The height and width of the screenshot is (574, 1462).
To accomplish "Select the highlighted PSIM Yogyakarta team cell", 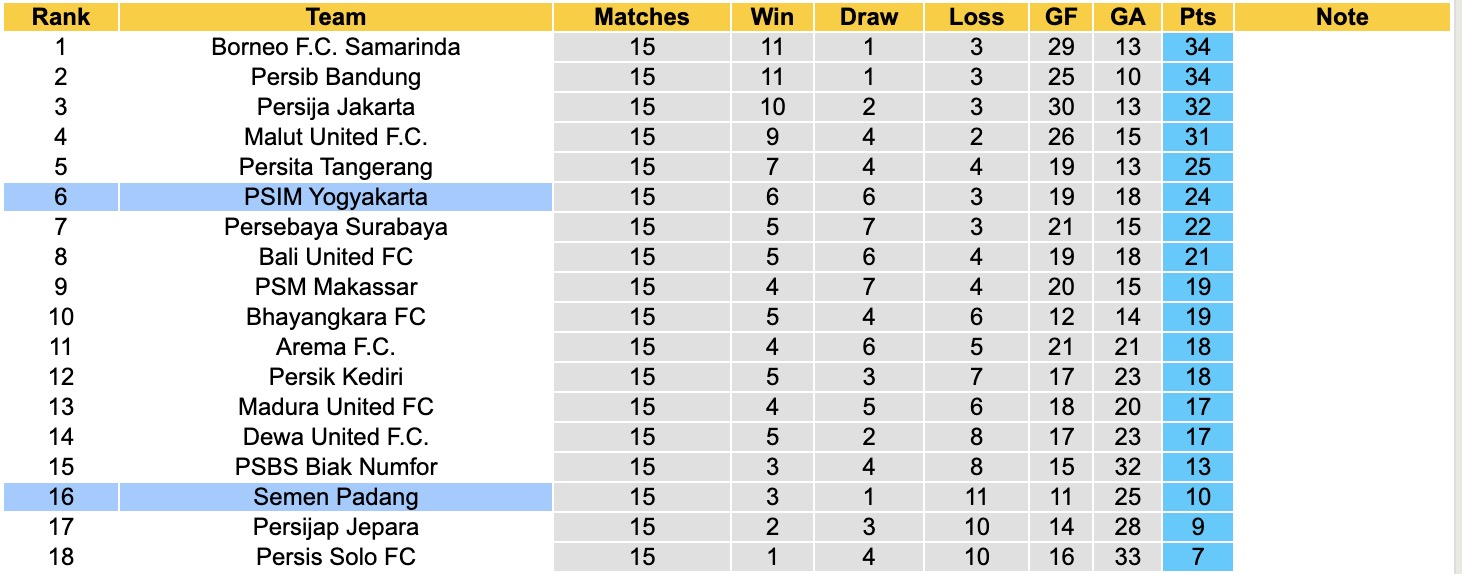I will pyautogui.click(x=336, y=197).
